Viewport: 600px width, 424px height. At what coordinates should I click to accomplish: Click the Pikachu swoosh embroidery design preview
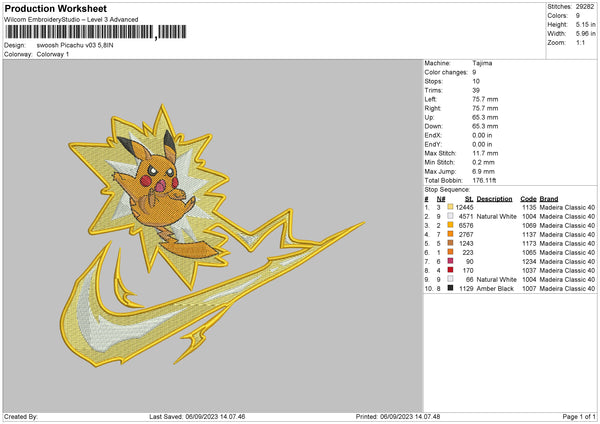(x=212, y=235)
